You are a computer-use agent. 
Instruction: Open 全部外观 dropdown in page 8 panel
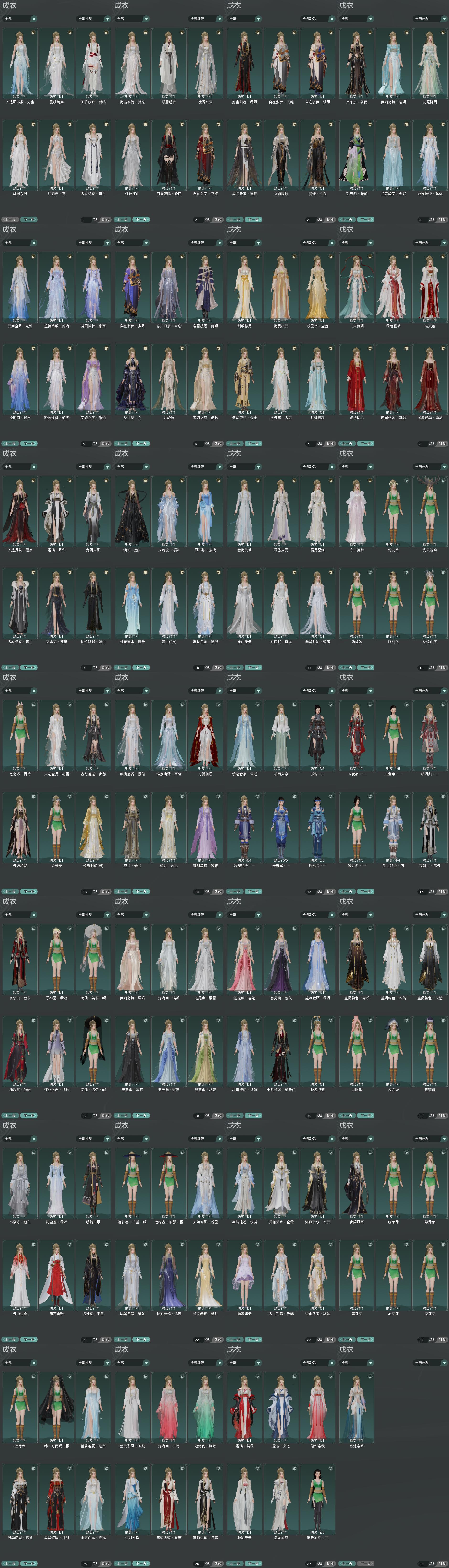click(x=431, y=243)
